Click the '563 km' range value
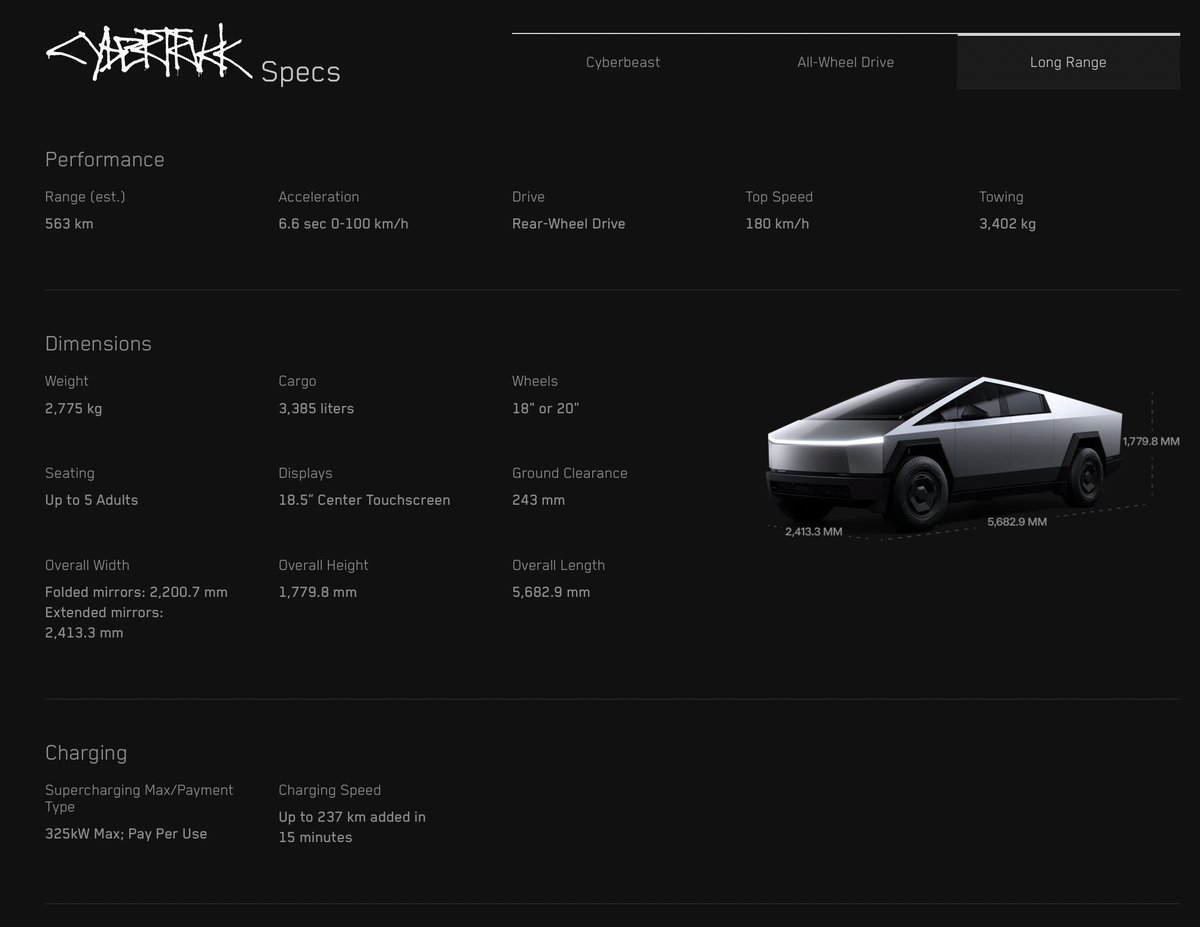The image size is (1200, 927). (x=69, y=224)
